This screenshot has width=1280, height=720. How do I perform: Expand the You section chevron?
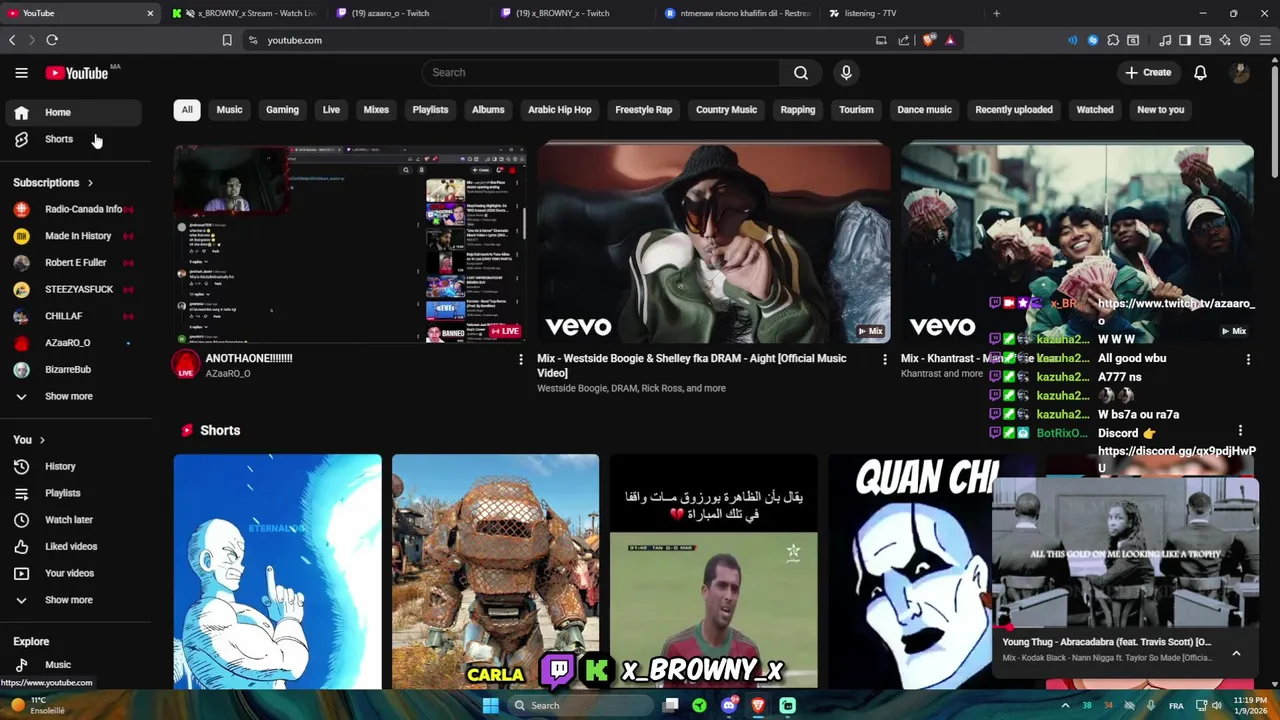[x=42, y=440]
